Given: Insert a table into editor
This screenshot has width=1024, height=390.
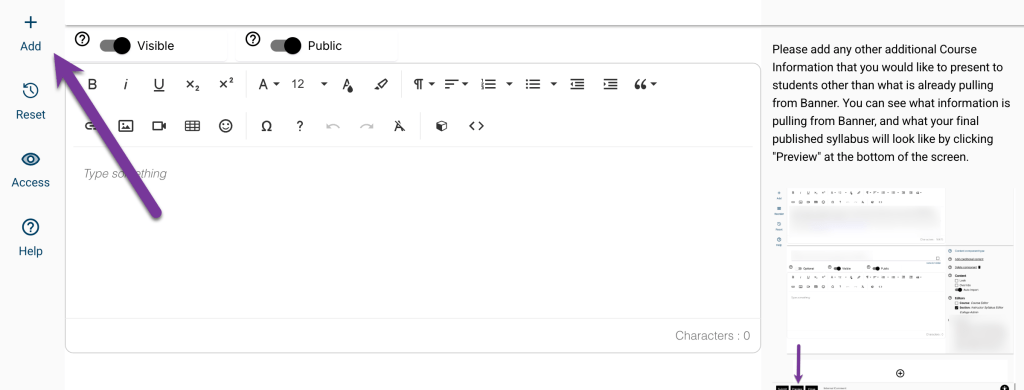Looking at the screenshot, I should point(192,126).
